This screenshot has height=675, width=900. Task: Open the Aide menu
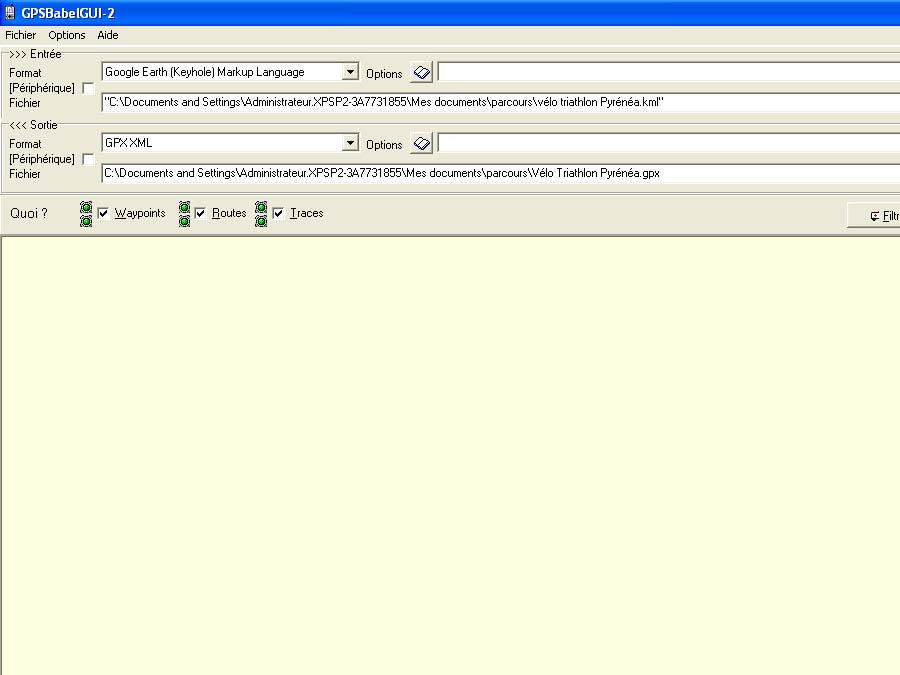[x=108, y=35]
